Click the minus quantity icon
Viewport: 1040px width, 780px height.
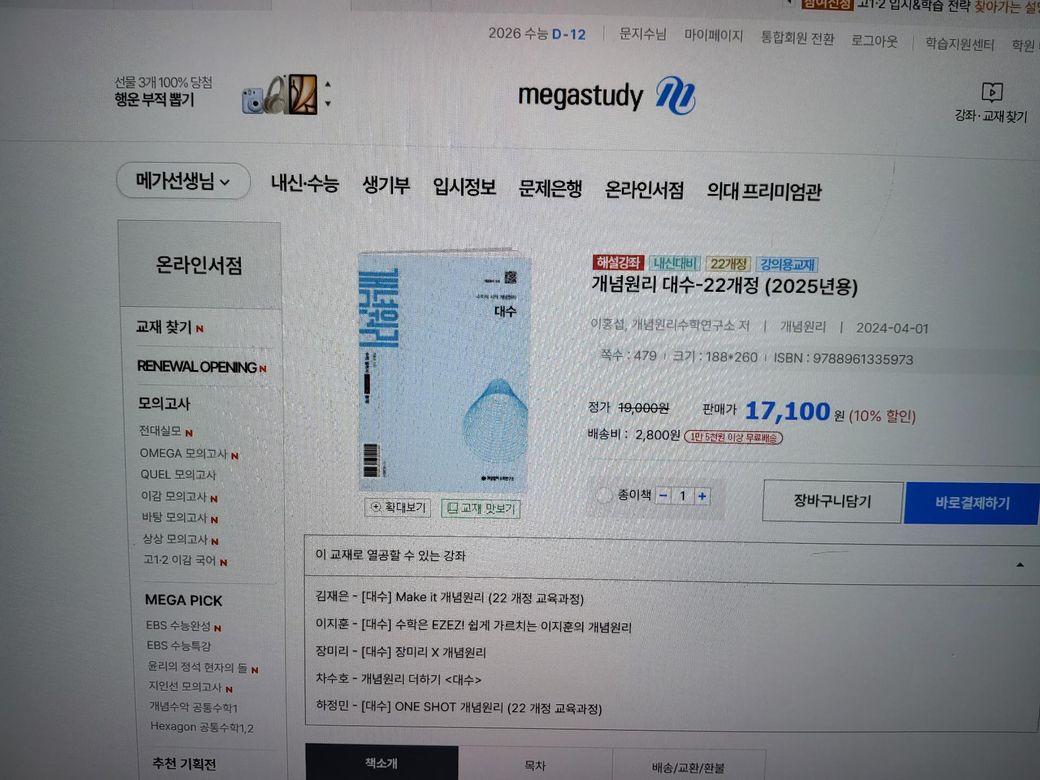[664, 495]
